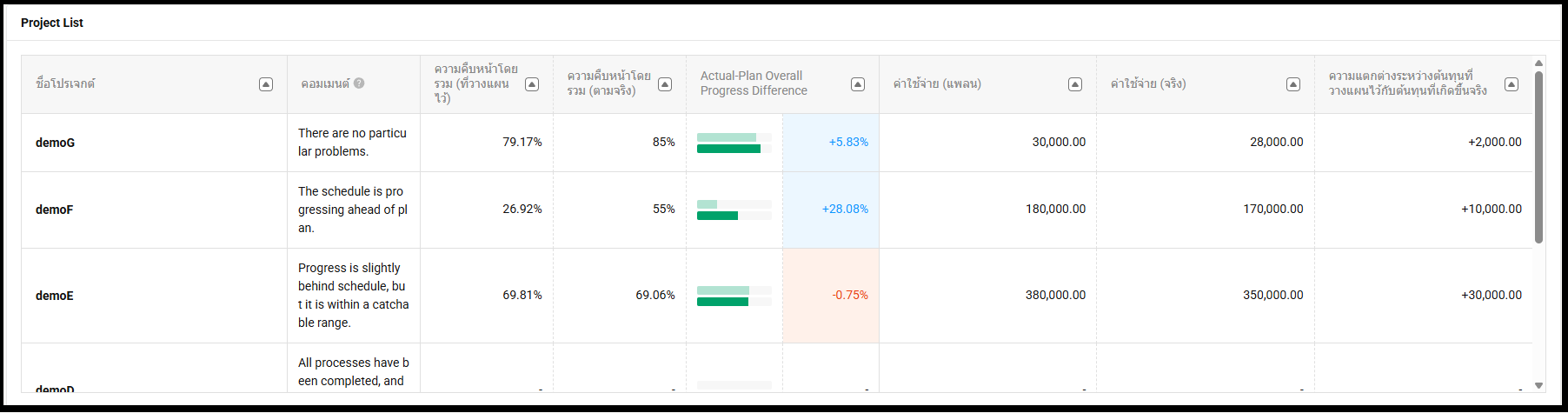The image size is (1568, 413).
Task: Click the demoF progress bar
Action: (734, 210)
